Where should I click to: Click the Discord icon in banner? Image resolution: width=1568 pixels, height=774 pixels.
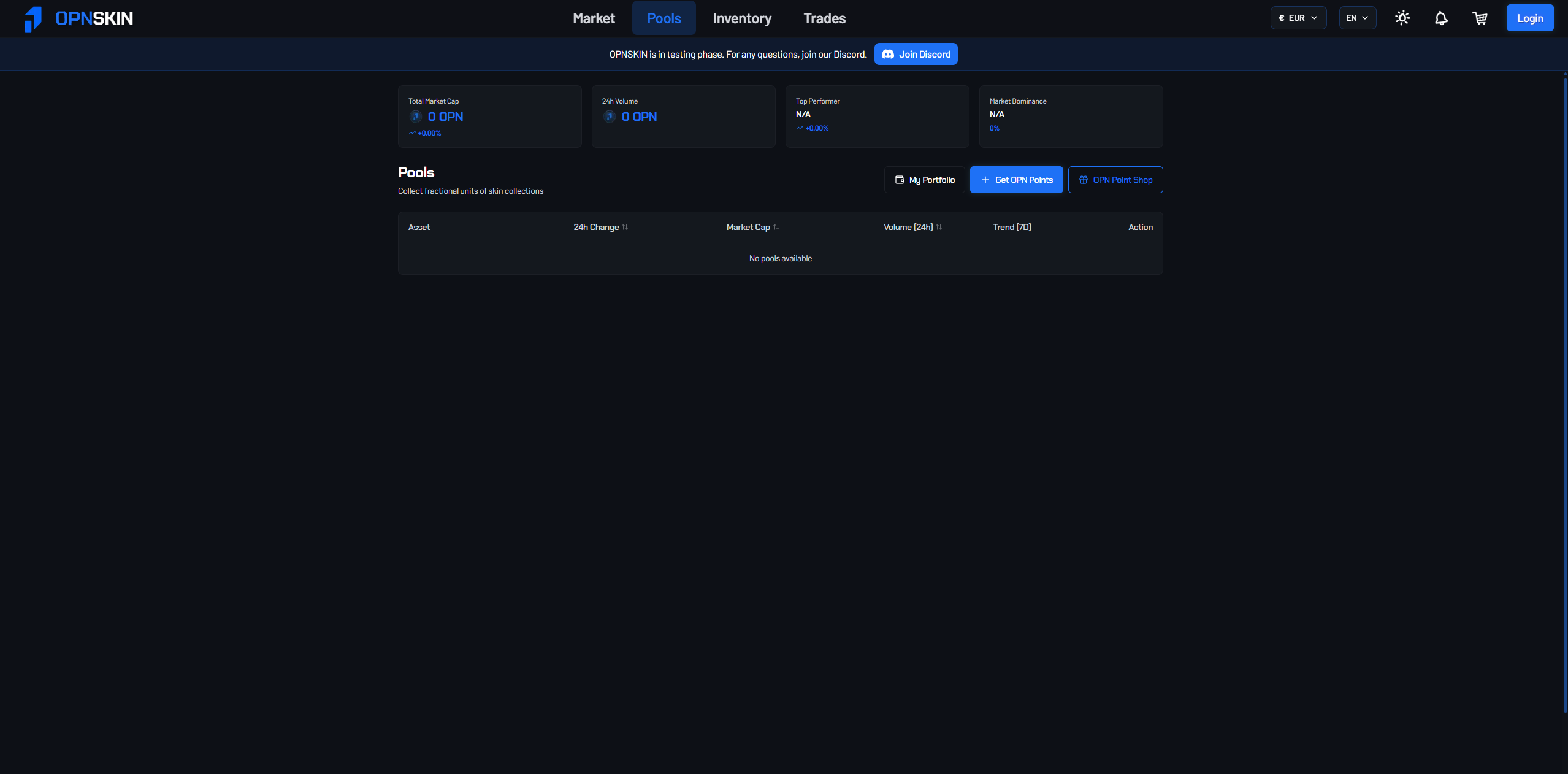(887, 55)
